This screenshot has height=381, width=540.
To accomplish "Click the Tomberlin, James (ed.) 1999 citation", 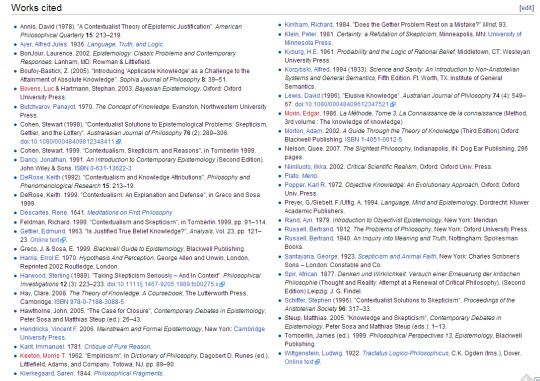I will 403,340.
